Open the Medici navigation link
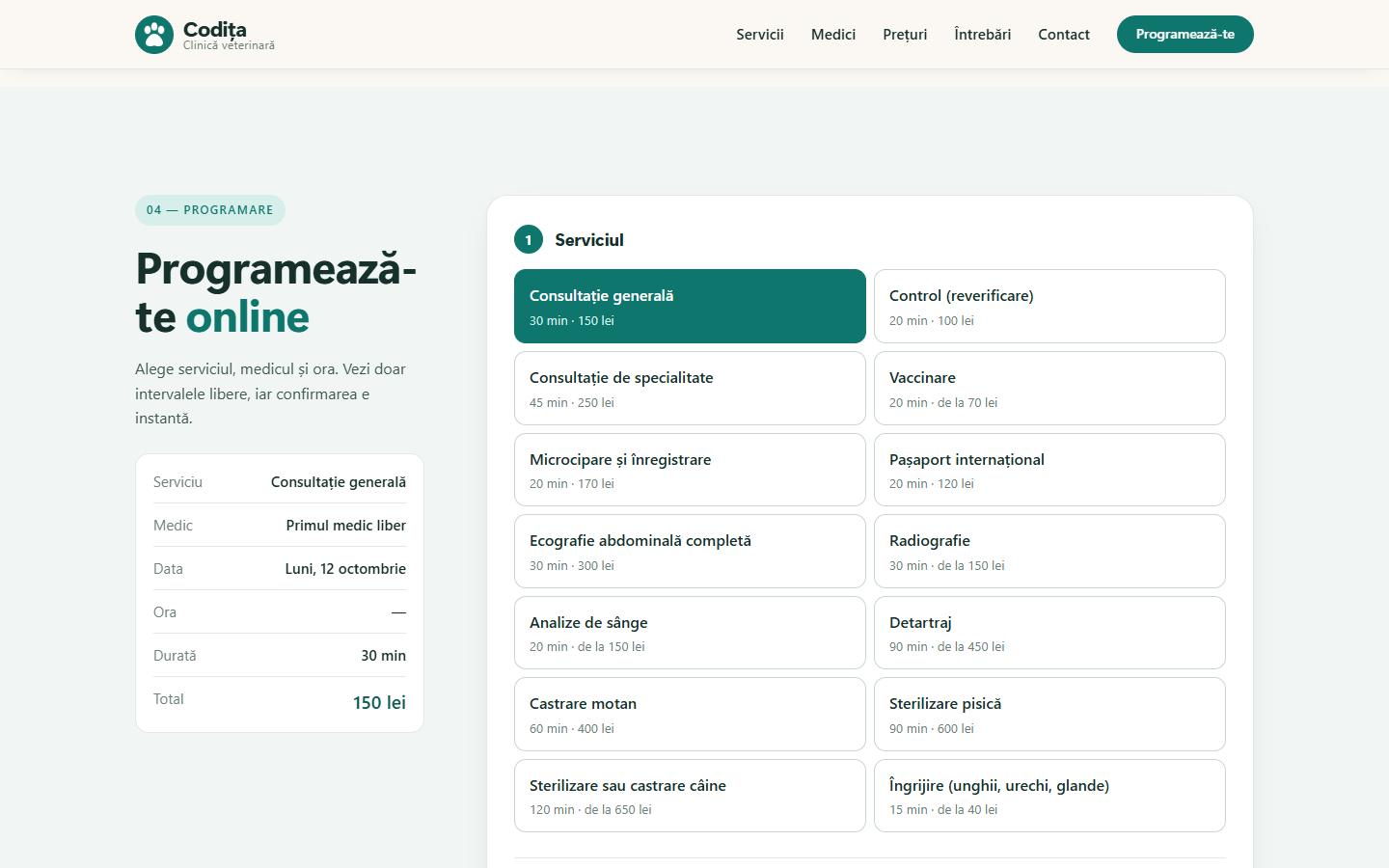Viewport: 1389px width, 868px height. tap(833, 35)
